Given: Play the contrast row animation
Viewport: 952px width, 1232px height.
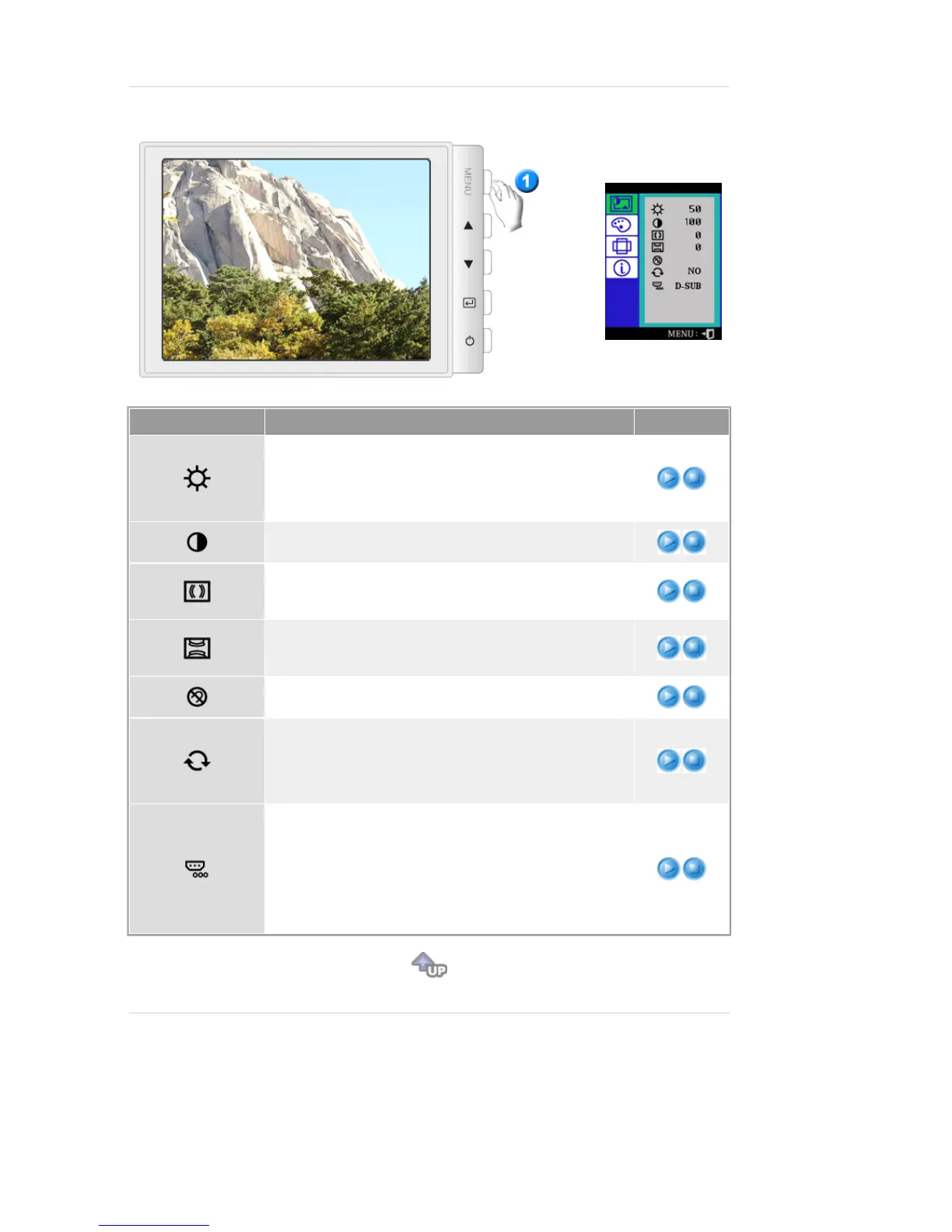Looking at the screenshot, I should point(668,541).
